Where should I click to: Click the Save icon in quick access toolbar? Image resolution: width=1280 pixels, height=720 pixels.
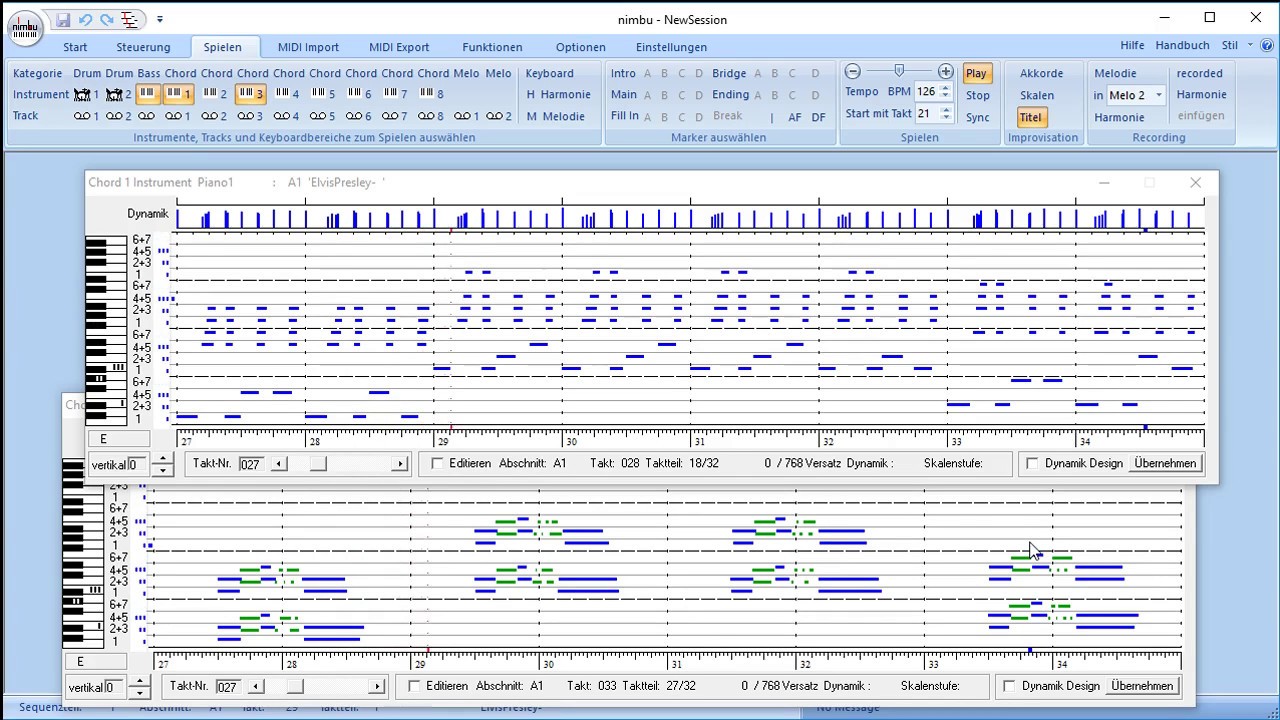63,19
